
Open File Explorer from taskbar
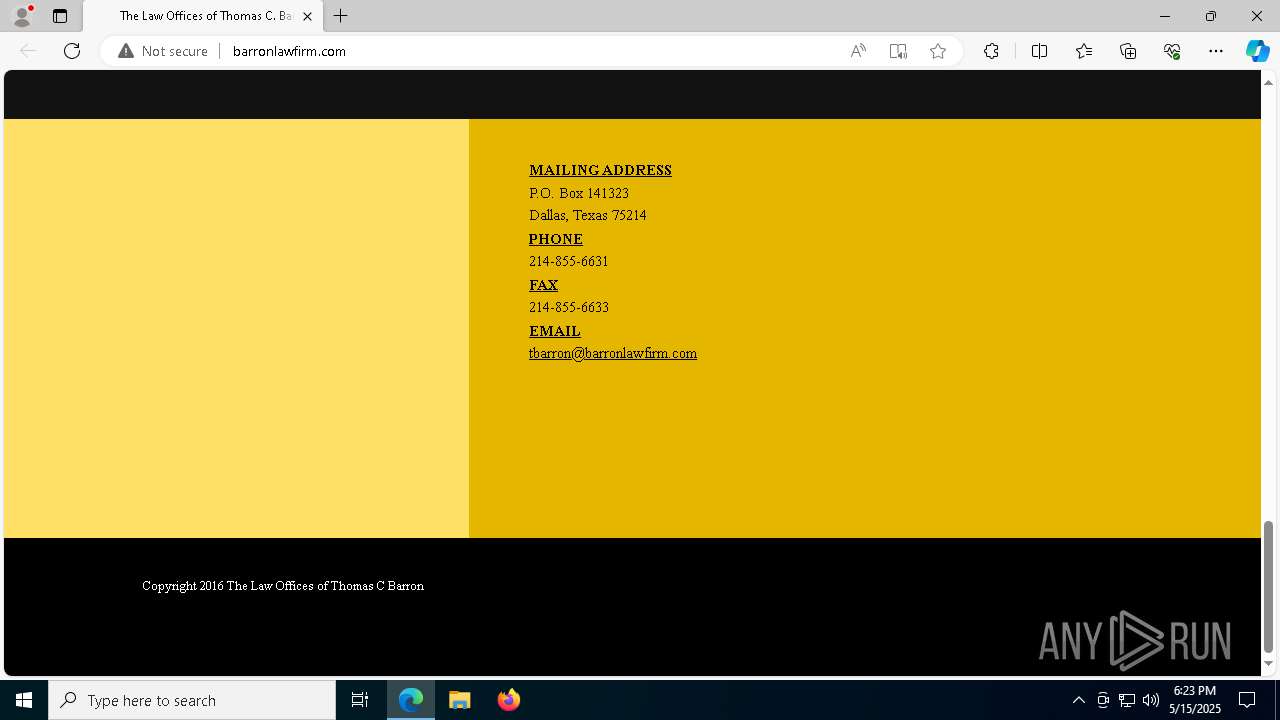tap(460, 700)
